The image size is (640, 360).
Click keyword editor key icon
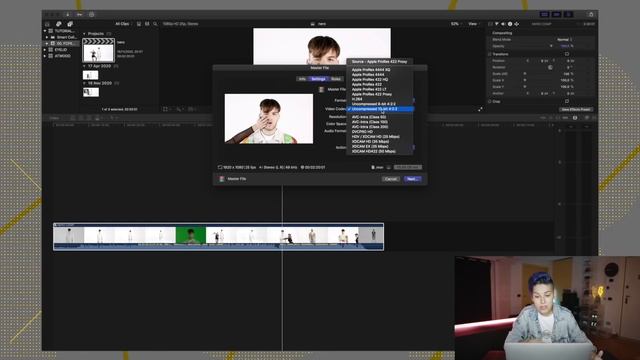tap(80, 14)
